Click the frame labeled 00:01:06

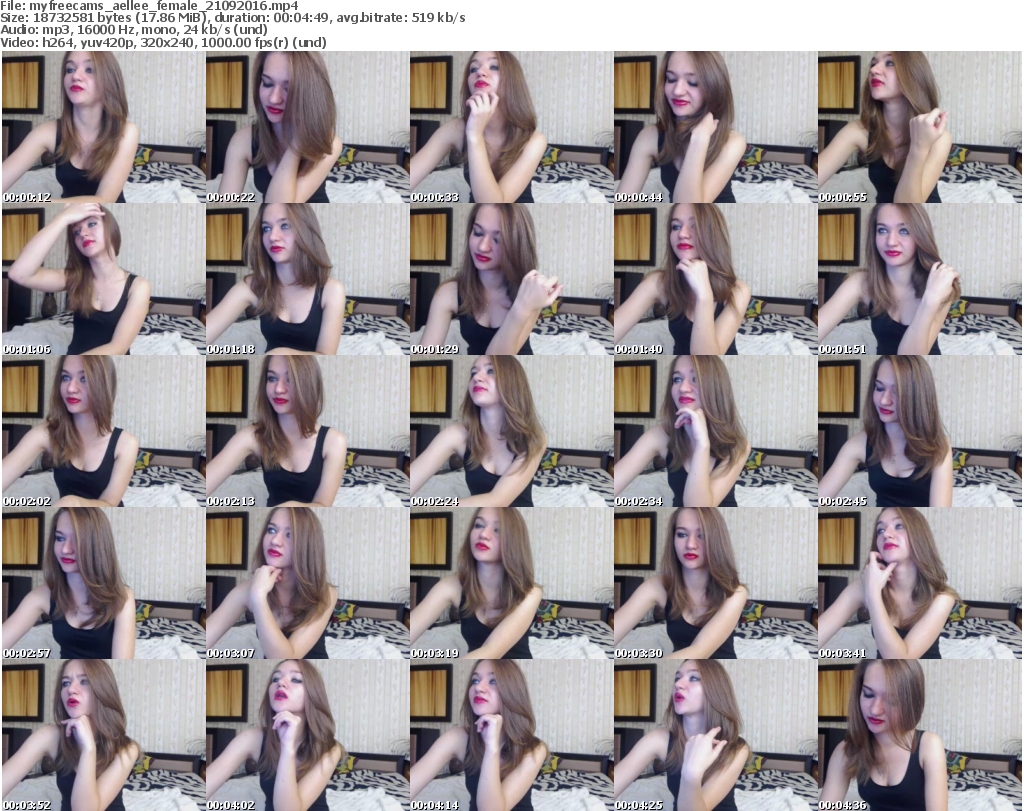tap(103, 280)
